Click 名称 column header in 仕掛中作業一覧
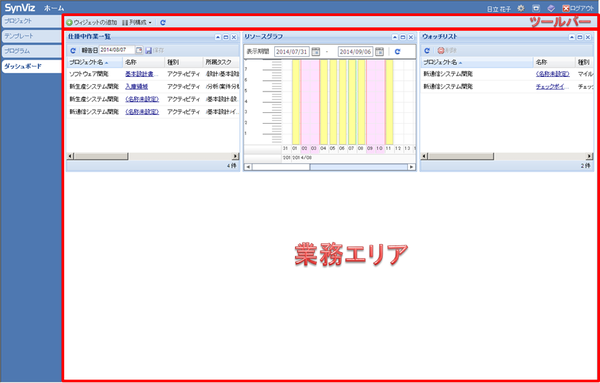 pyautogui.click(x=144, y=62)
